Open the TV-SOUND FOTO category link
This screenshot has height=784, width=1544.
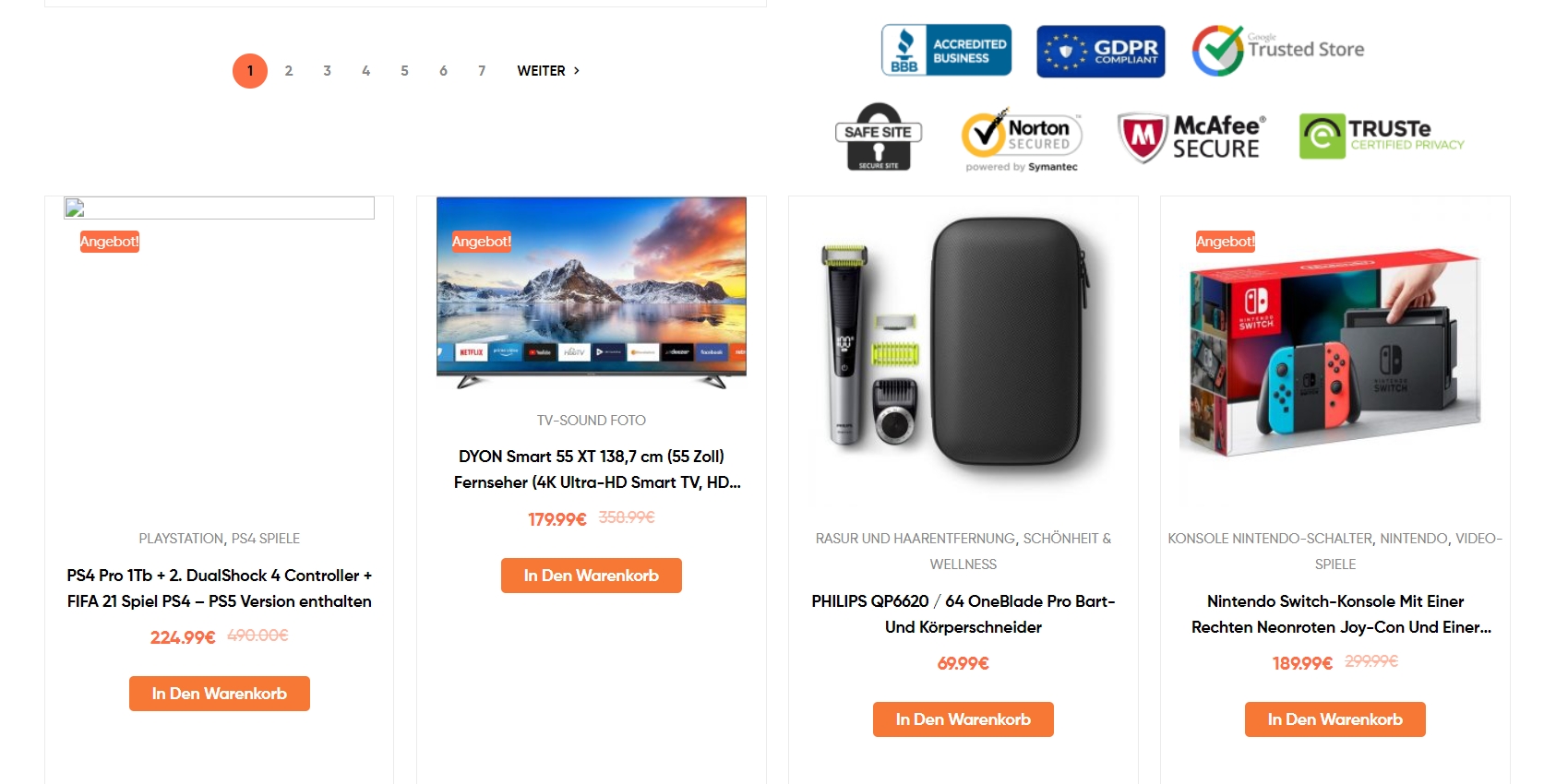592,421
